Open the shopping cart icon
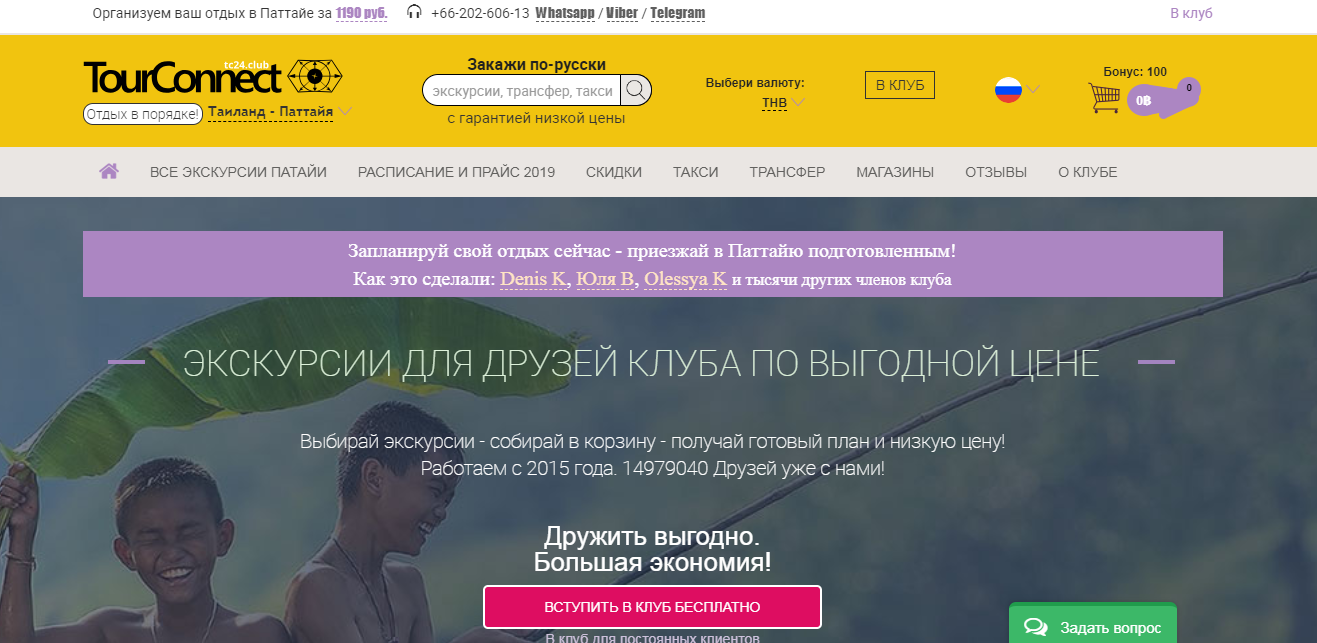Image resolution: width=1317 pixels, height=643 pixels. 1104,98
